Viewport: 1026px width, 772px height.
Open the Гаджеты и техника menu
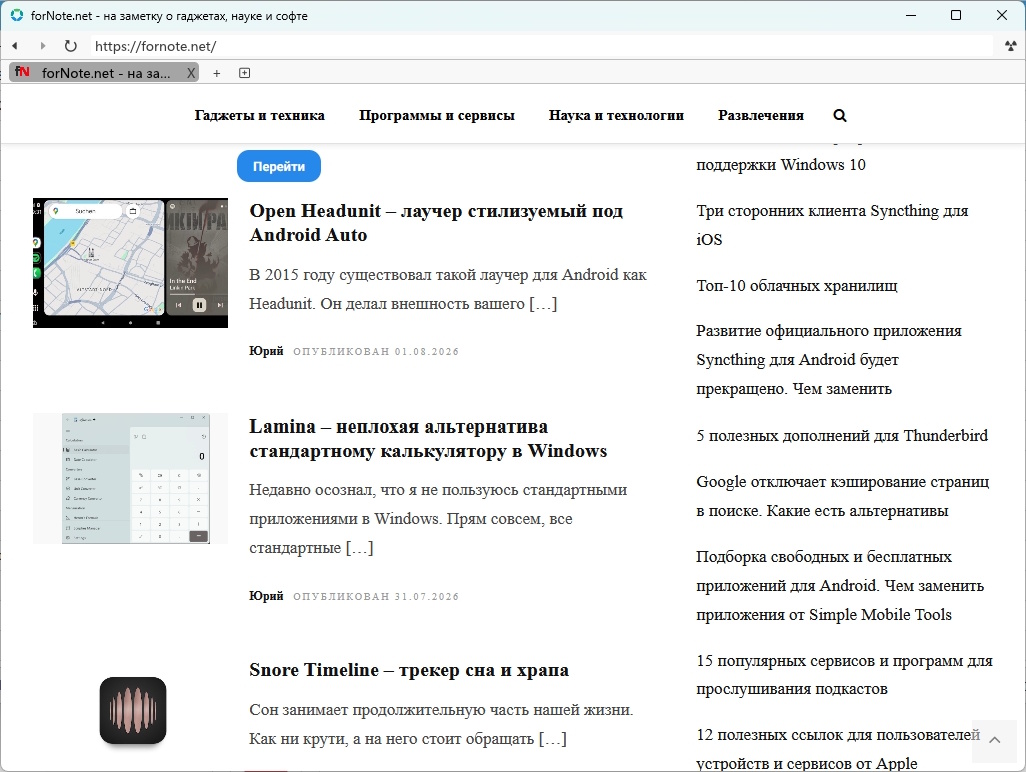tap(259, 115)
